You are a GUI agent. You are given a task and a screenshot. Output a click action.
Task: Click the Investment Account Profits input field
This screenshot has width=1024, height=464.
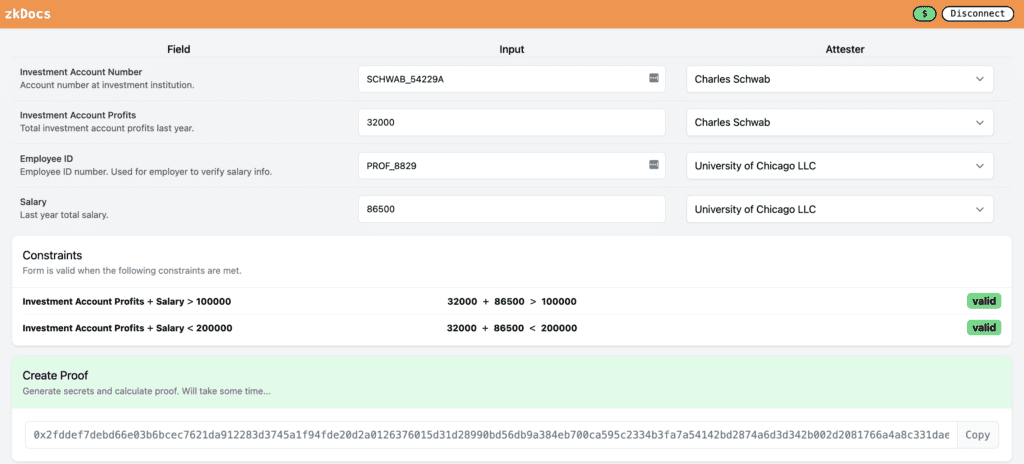point(511,122)
